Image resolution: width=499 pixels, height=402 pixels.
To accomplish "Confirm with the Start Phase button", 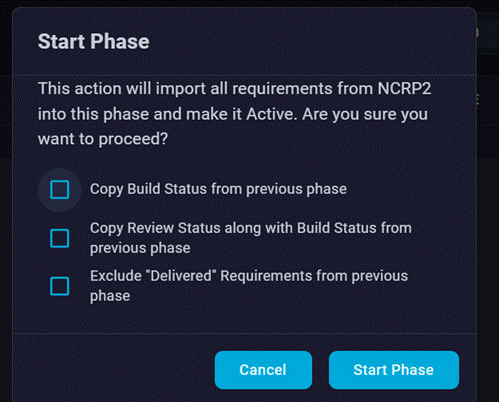I will coord(394,370).
